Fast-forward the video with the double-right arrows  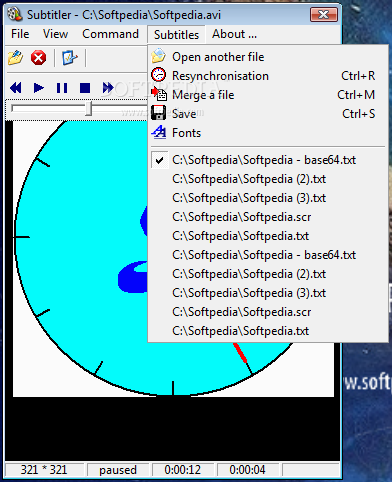[108, 88]
